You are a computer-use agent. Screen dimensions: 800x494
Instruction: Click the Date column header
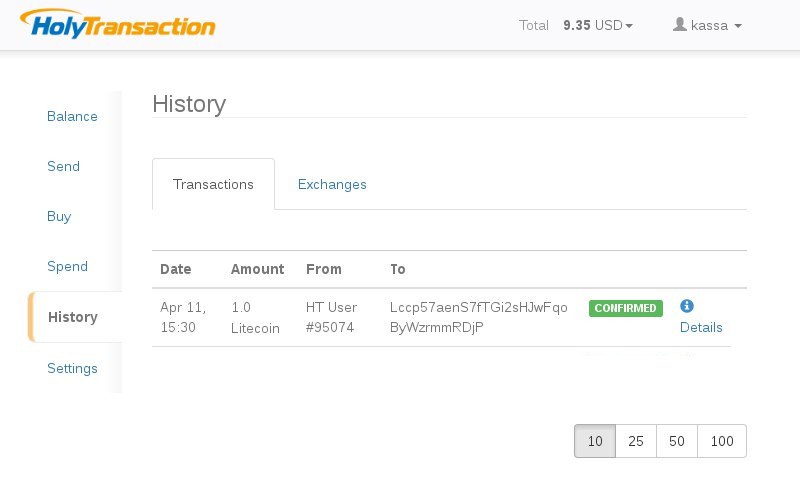coord(176,269)
